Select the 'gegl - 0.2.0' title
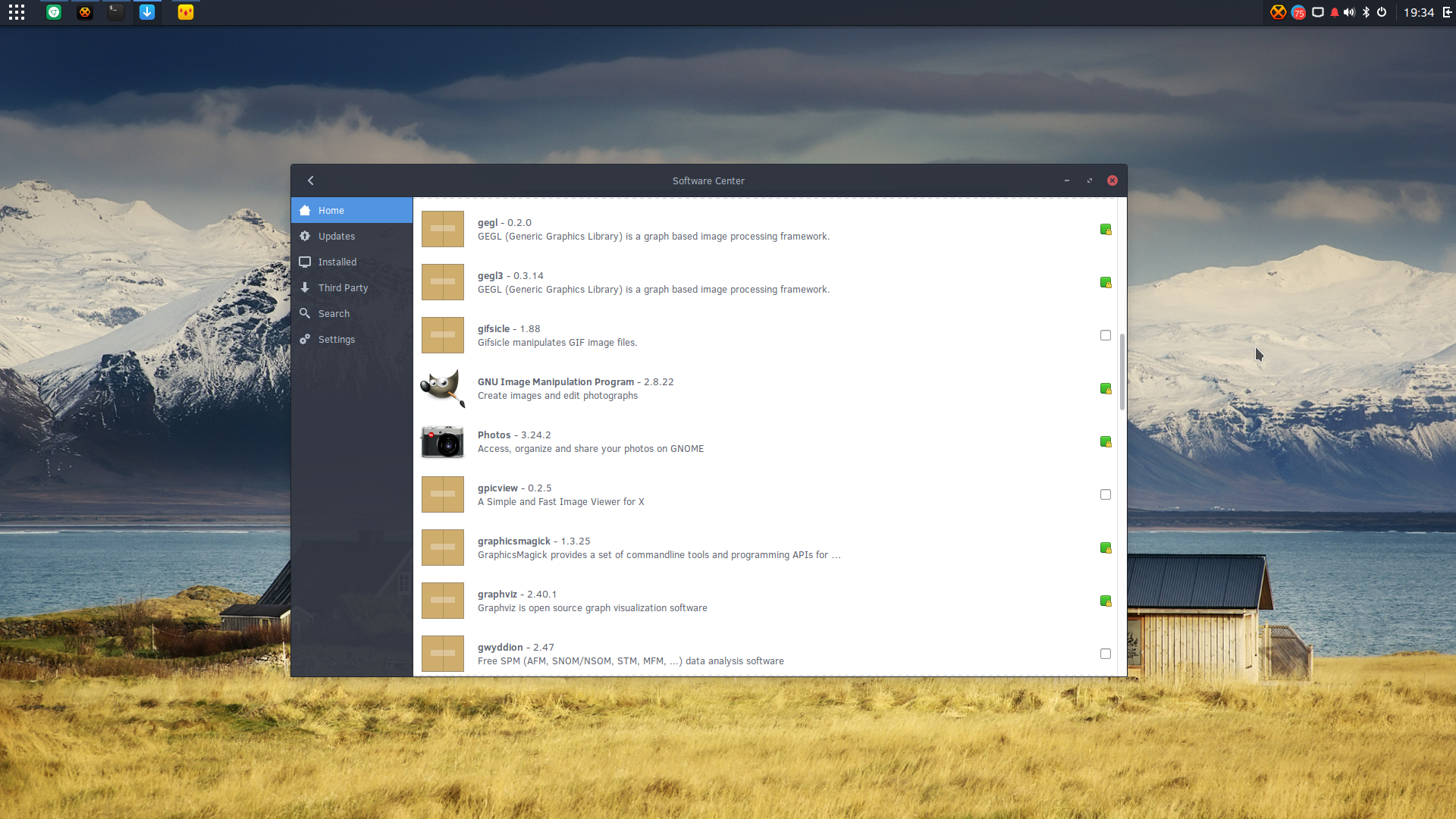1456x819 pixels. tap(504, 223)
